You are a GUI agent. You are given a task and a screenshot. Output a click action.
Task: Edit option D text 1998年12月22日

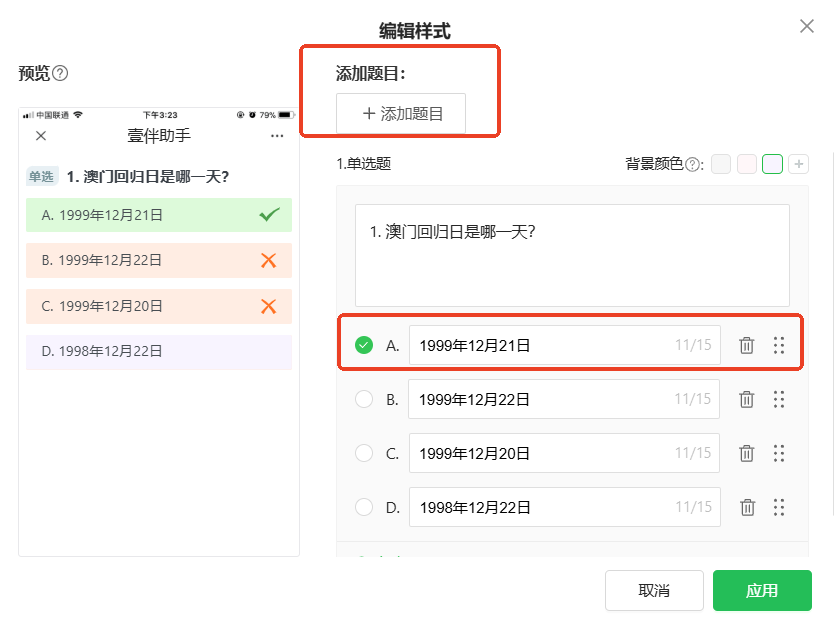[x=564, y=507]
